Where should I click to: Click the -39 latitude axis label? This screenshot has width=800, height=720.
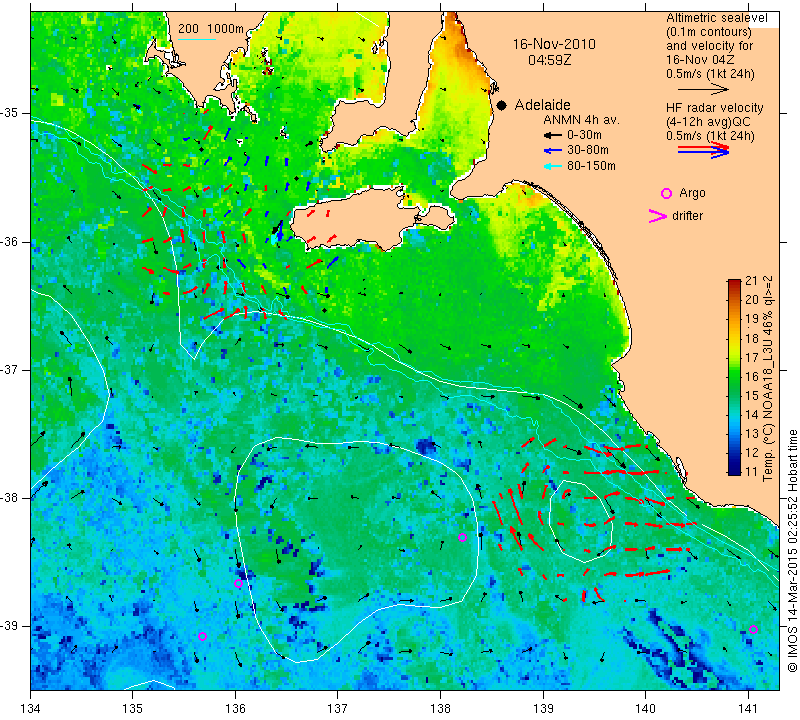point(10,626)
